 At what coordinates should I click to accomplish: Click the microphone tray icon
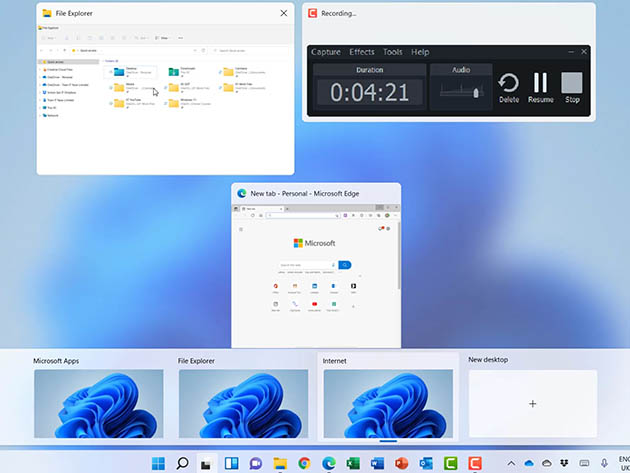pyautogui.click(x=604, y=463)
